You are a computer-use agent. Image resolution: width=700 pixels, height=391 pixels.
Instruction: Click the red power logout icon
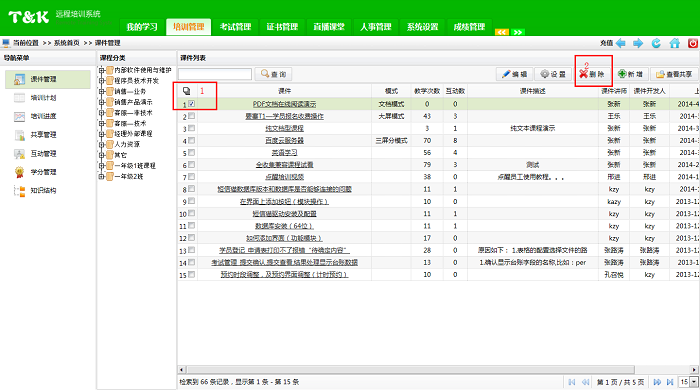click(x=693, y=43)
